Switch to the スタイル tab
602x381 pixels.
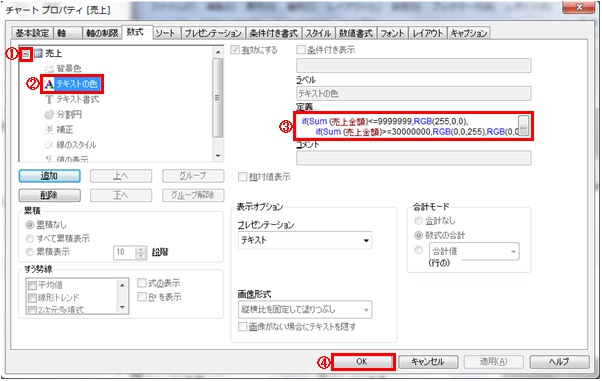(x=318, y=33)
